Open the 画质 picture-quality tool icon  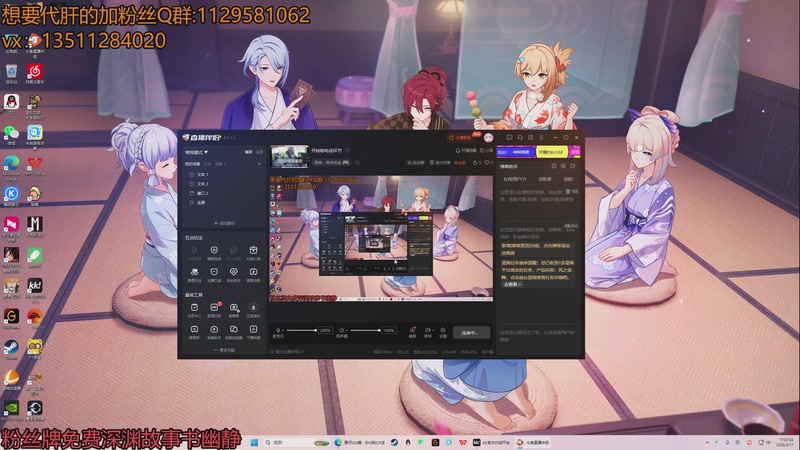412,332
